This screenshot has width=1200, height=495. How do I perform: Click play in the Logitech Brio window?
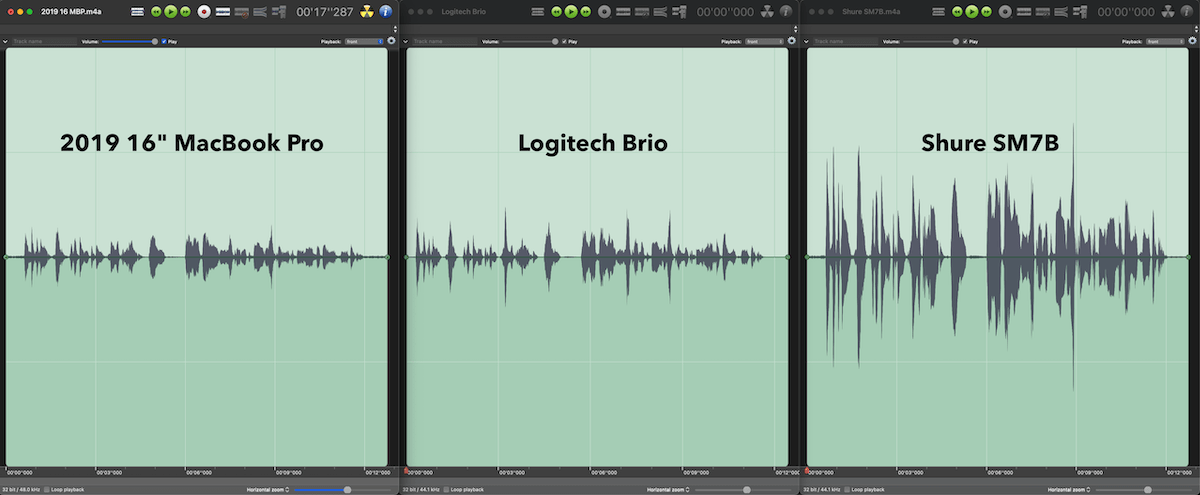(571, 12)
